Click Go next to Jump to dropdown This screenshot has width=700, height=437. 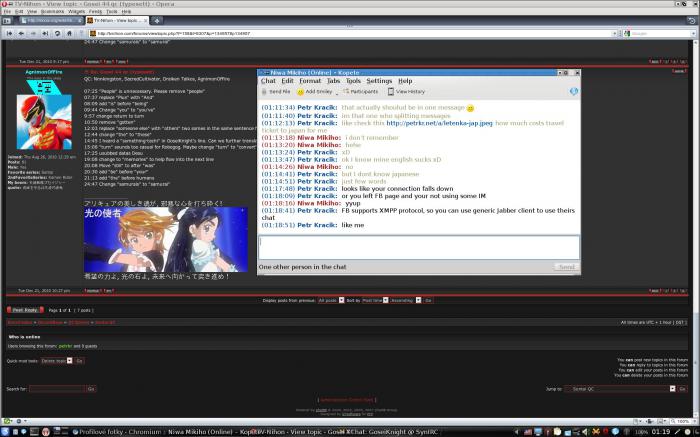[x=682, y=389]
